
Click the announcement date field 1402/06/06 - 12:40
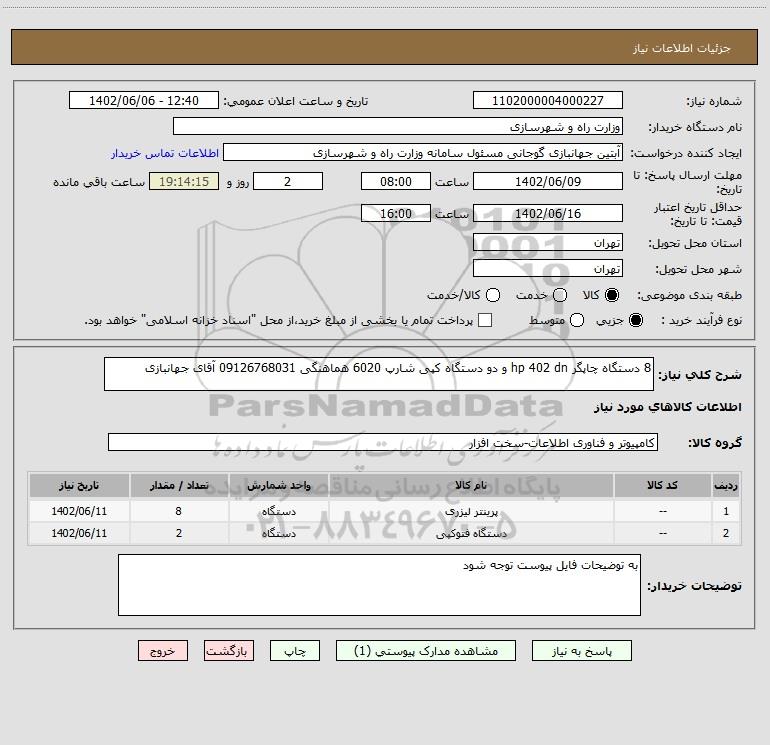point(144,100)
